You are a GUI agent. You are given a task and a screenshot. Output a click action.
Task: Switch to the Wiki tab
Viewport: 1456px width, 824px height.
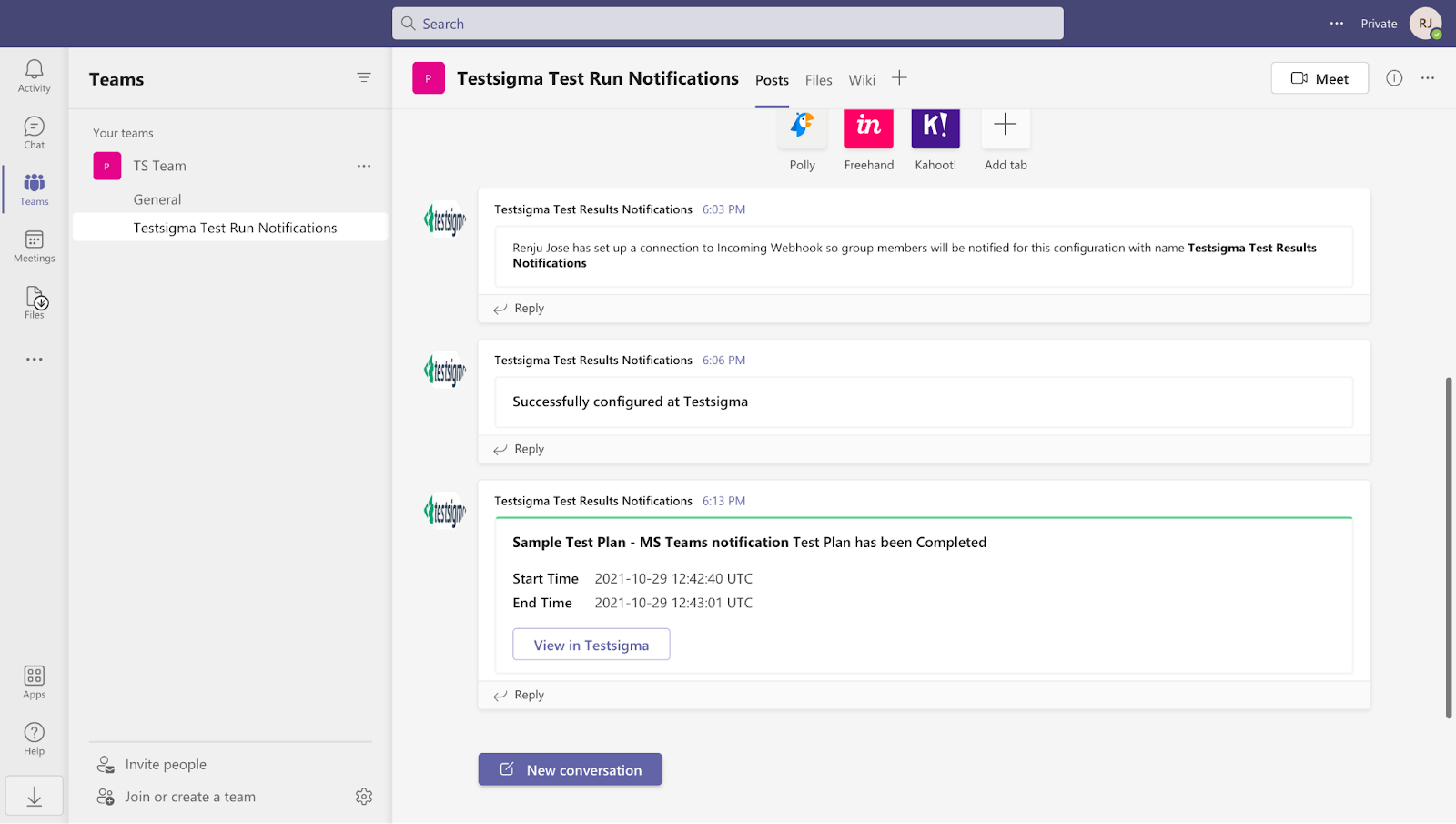click(861, 79)
